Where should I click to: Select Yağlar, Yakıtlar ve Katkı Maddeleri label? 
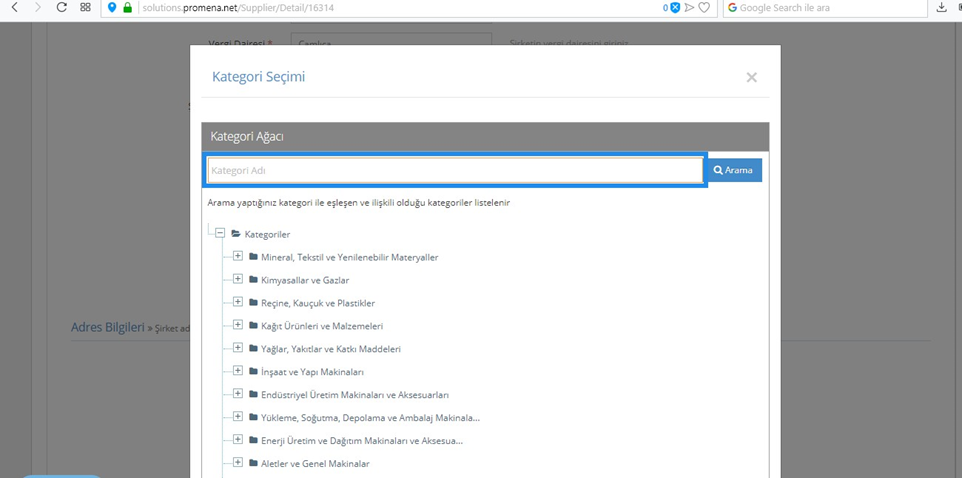coord(331,349)
